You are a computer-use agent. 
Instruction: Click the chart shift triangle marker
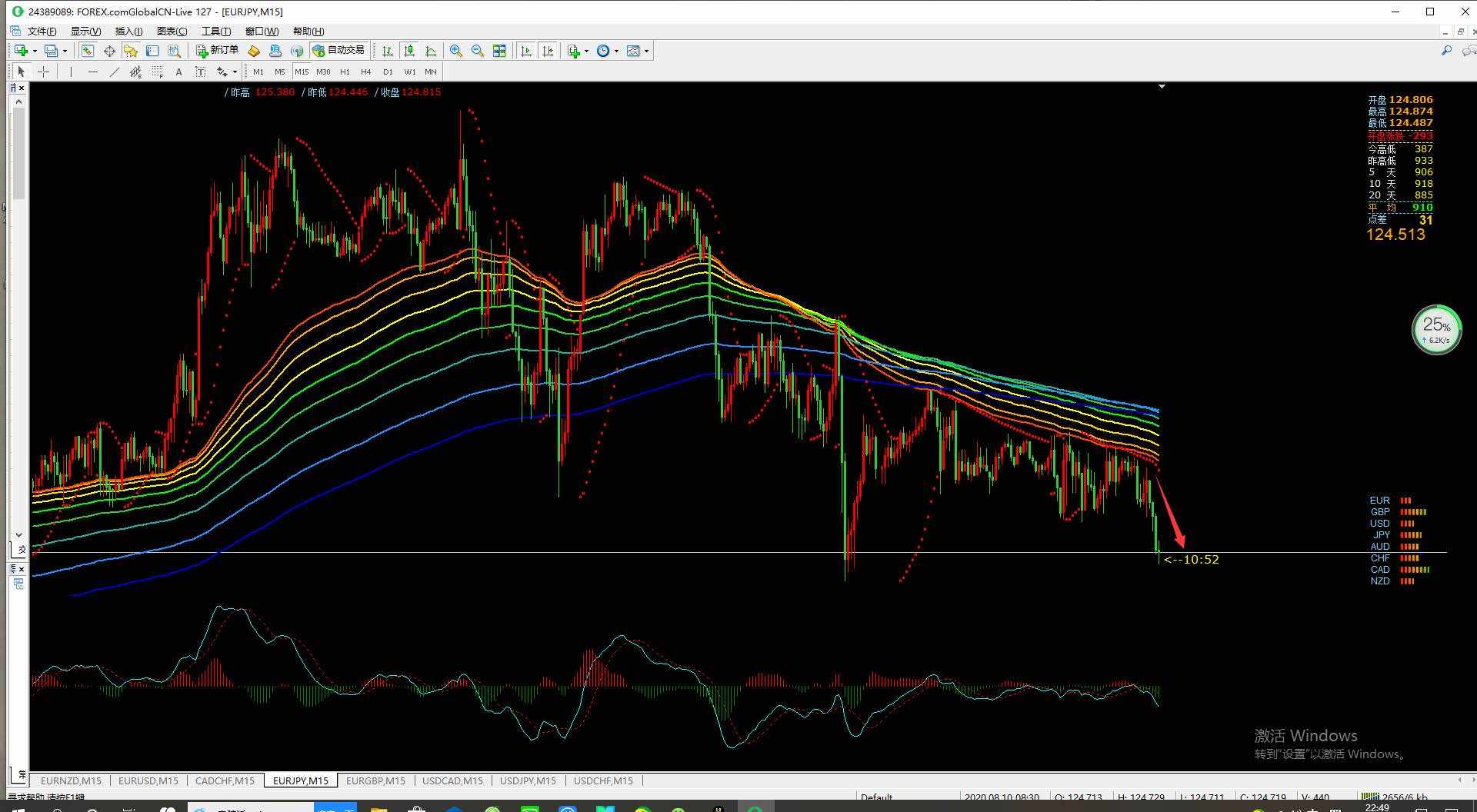[x=1162, y=87]
